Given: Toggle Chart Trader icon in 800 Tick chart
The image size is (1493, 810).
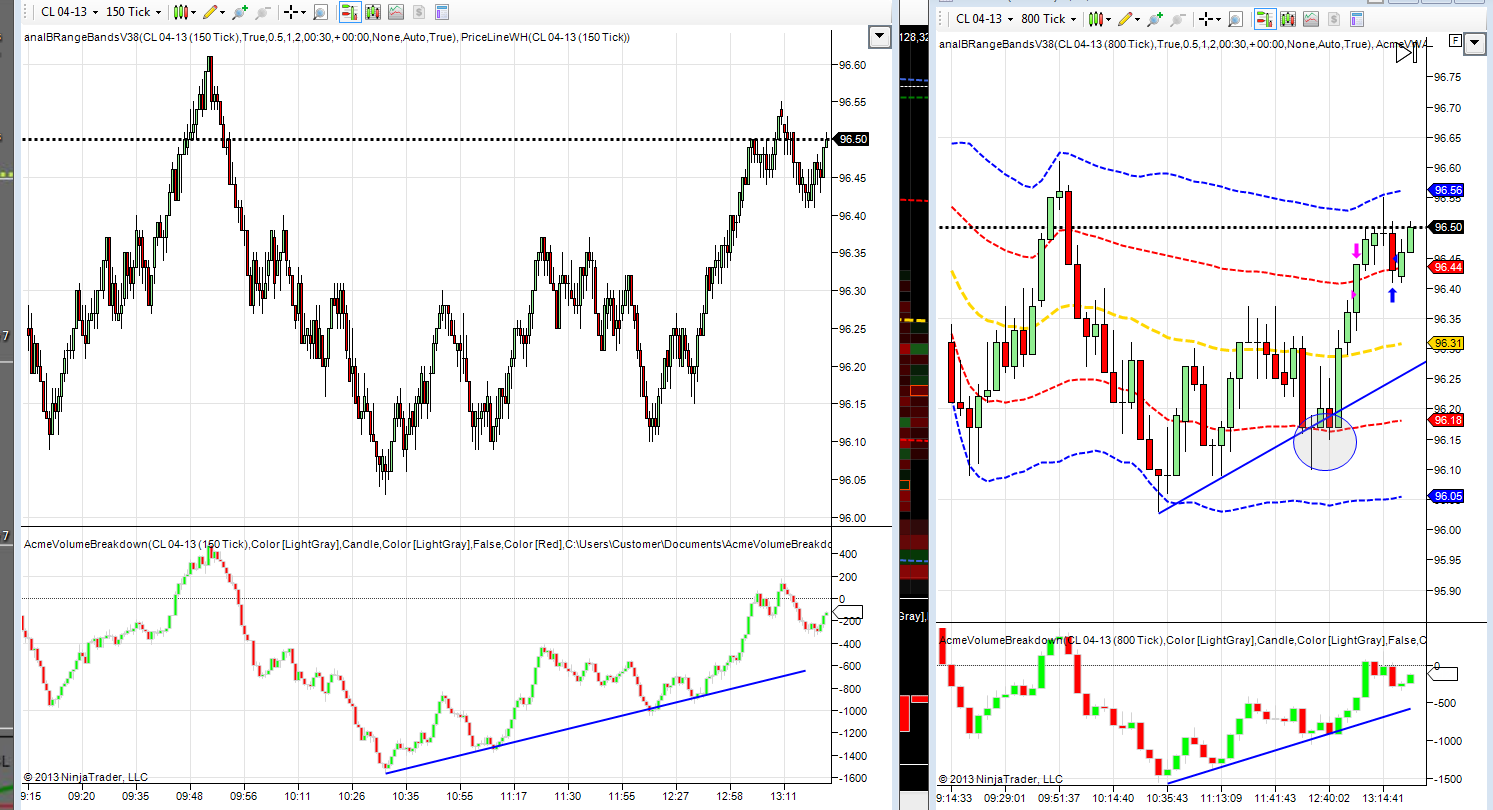Looking at the screenshot, I should (1264, 18).
